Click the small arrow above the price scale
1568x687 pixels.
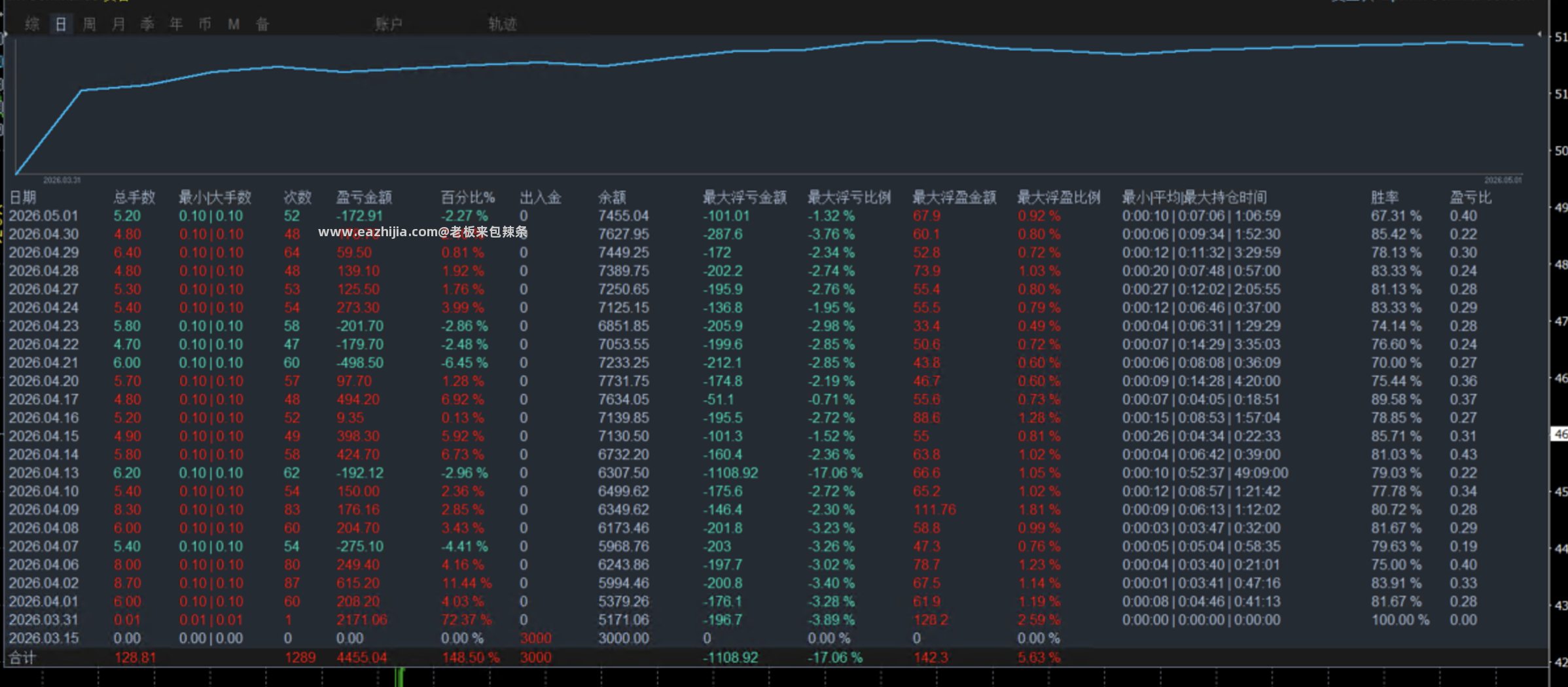[1539, 34]
